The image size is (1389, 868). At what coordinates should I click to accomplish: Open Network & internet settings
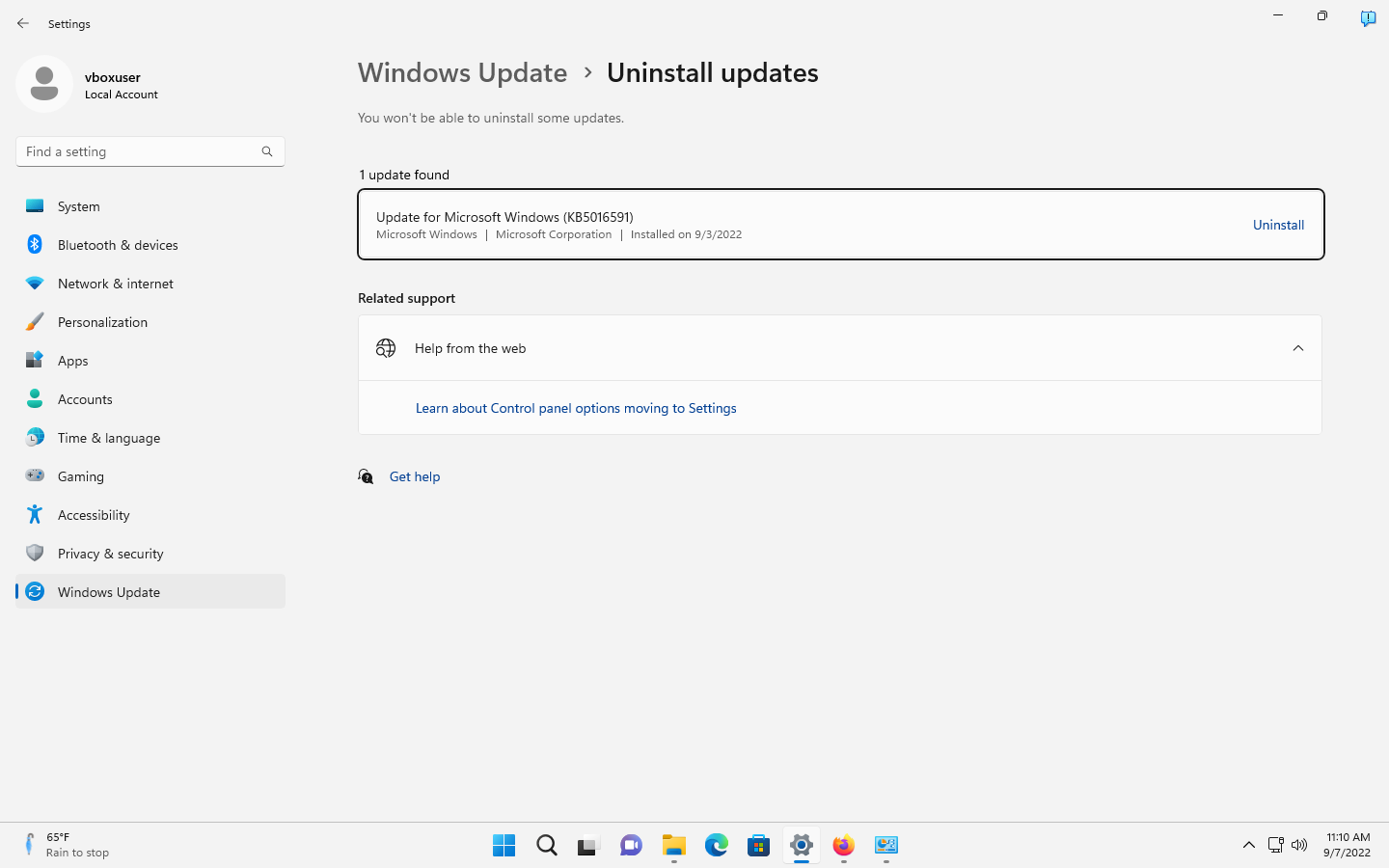[x=115, y=283]
